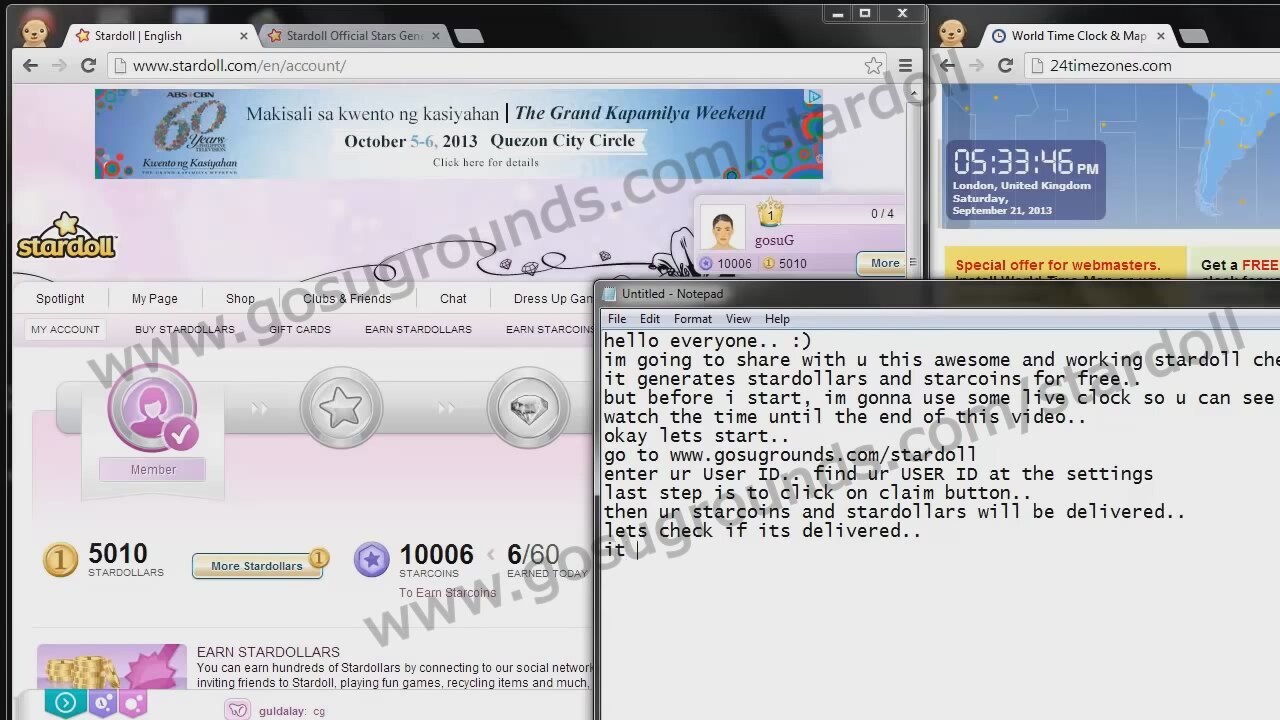Switch to the Stardoll Official Stars Generator tab
The height and width of the screenshot is (720, 1280).
point(354,36)
